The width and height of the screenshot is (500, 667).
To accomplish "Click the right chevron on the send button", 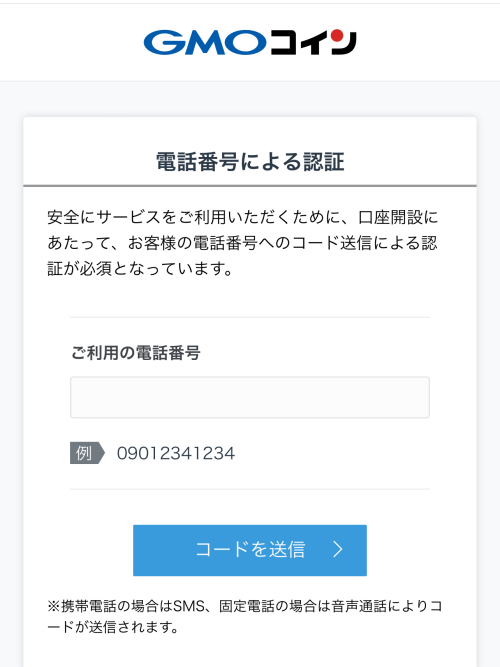I will 338,549.
